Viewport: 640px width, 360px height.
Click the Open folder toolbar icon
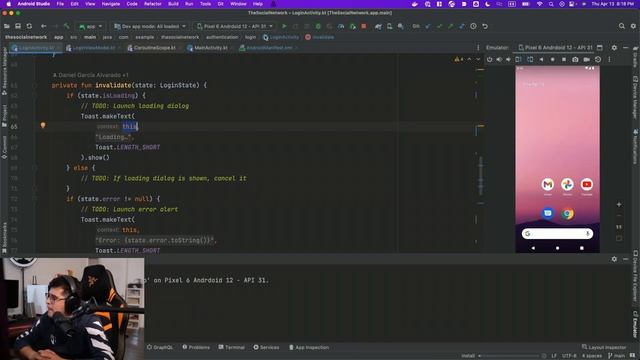[7, 26]
